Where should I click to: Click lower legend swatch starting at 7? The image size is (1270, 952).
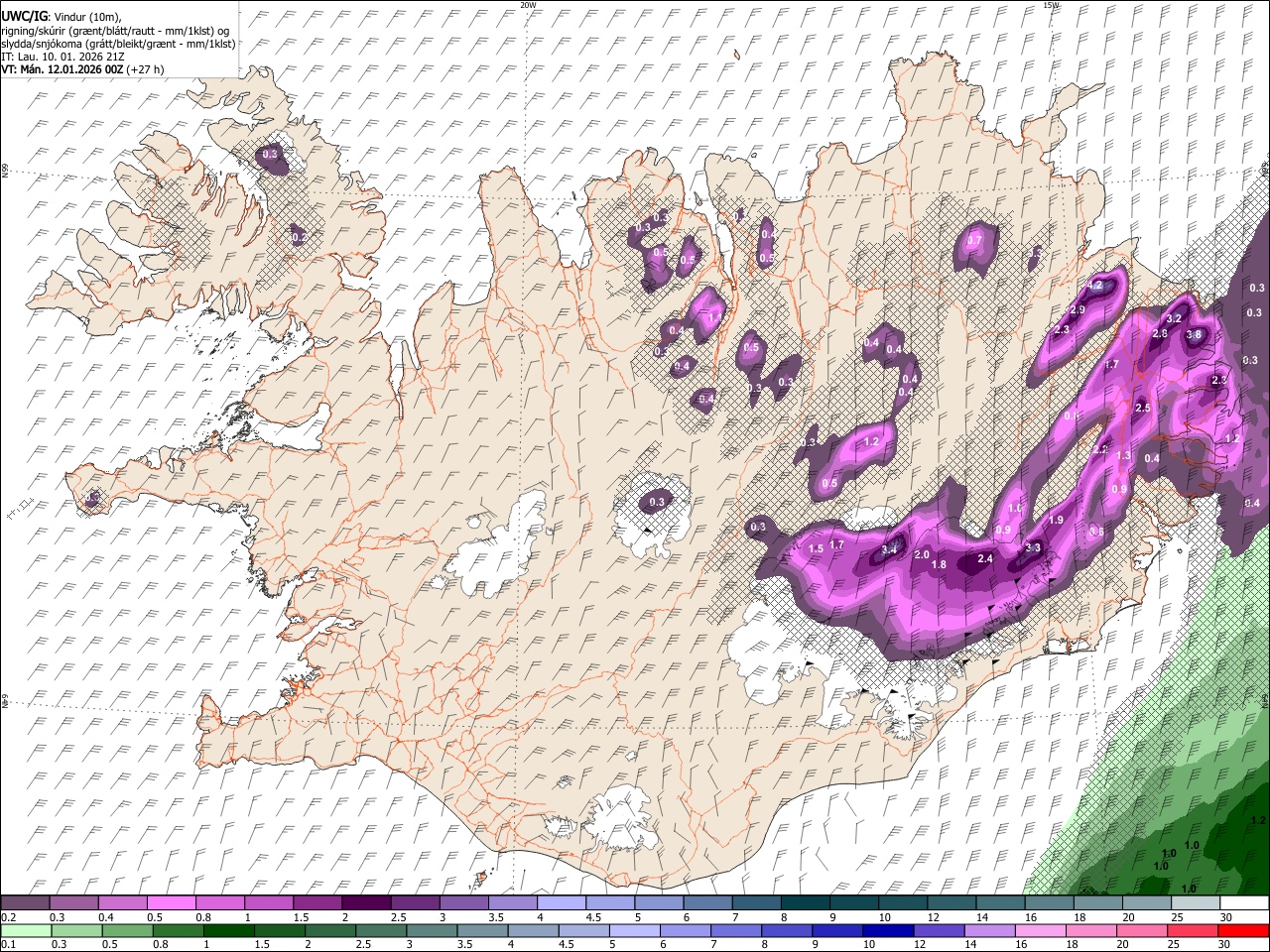coord(737,930)
